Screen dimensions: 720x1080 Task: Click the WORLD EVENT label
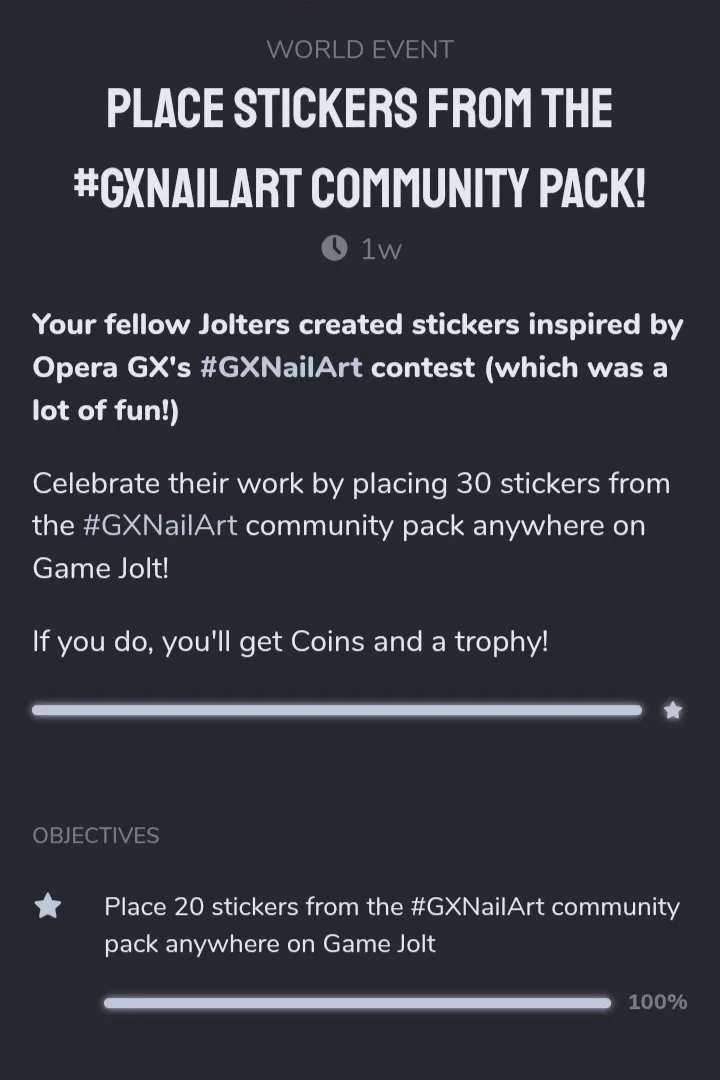pos(360,49)
